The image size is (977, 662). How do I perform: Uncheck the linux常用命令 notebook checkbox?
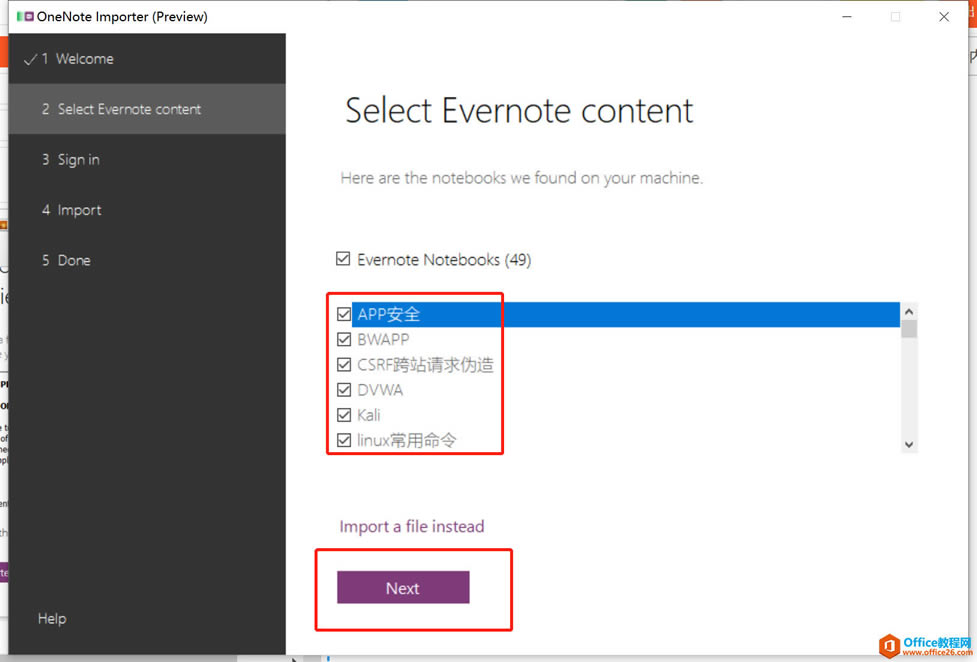344,440
